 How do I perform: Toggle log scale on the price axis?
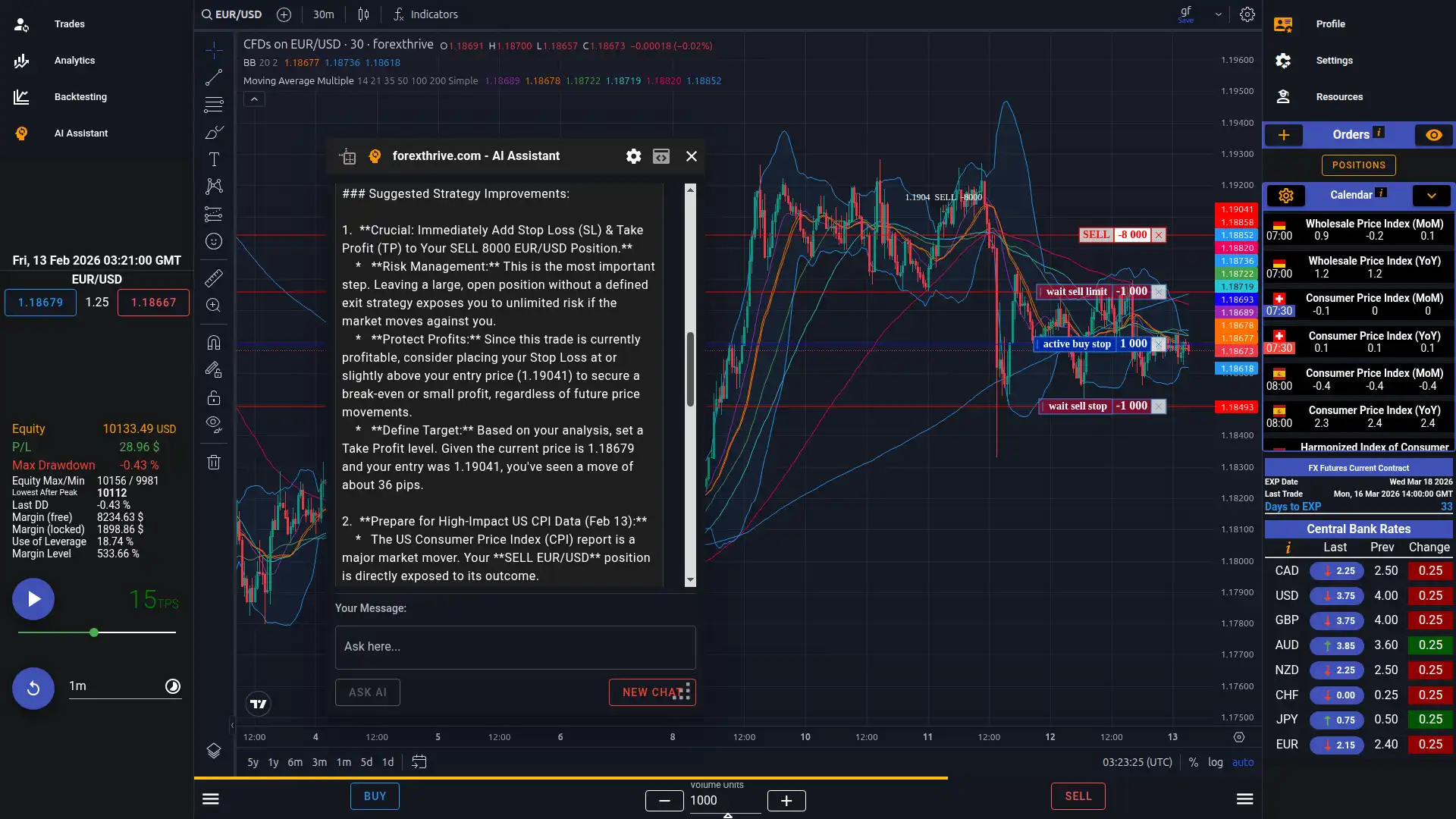click(x=1215, y=762)
